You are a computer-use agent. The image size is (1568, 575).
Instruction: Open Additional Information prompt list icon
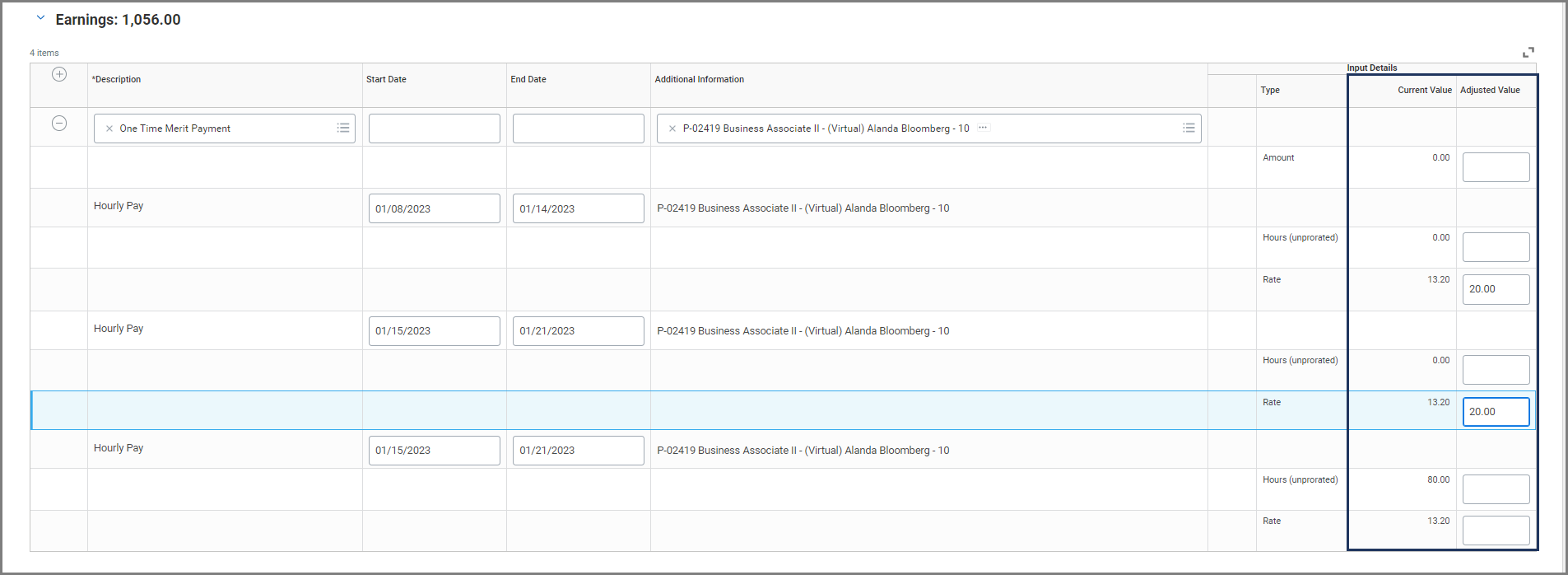(x=1189, y=129)
